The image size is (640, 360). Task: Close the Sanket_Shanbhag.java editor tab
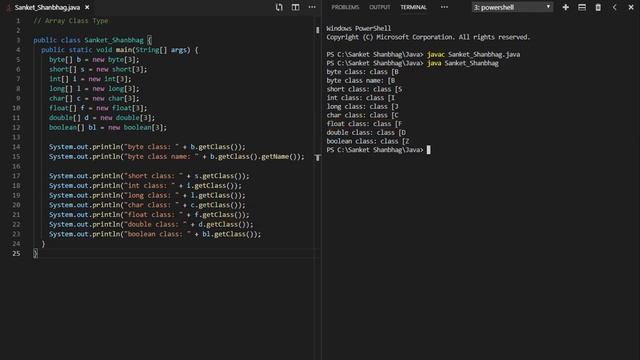pos(87,7)
